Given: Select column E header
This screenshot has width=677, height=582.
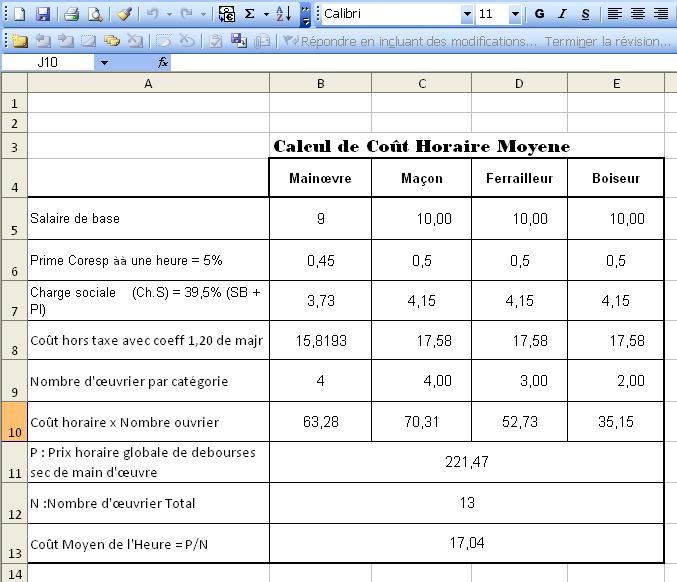Looking at the screenshot, I should point(616,83).
